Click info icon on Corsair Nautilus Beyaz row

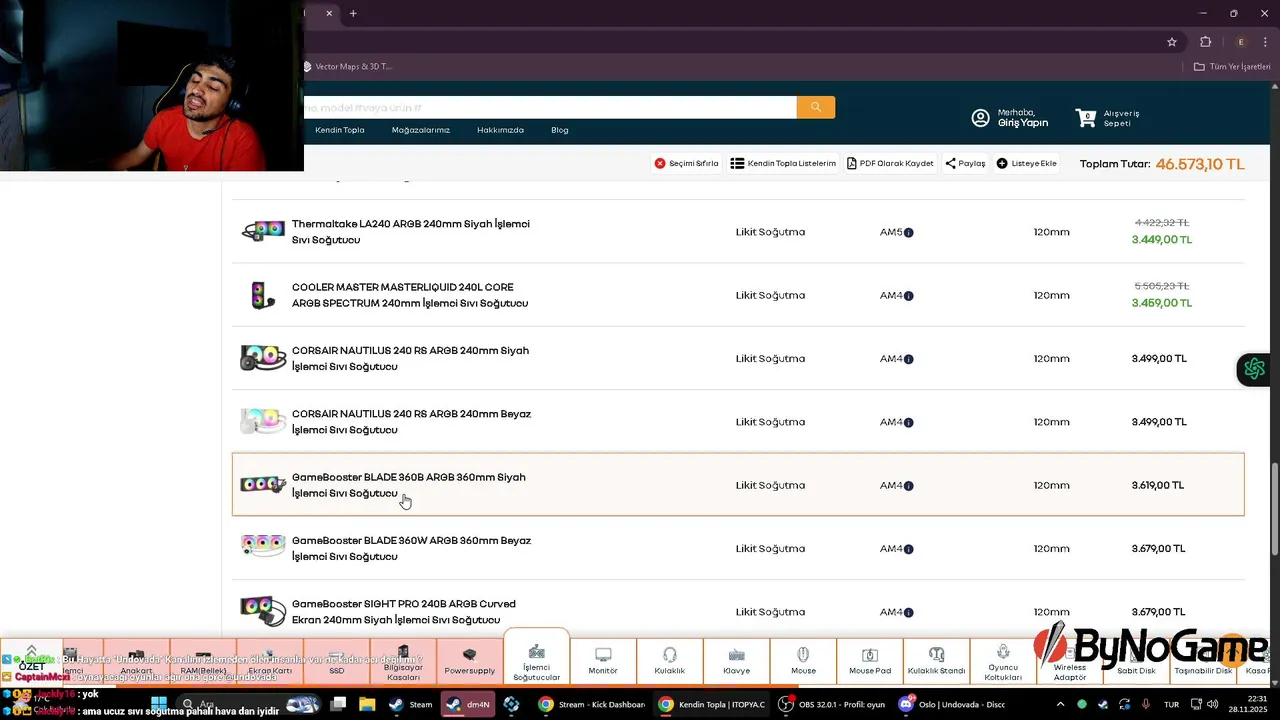(x=908, y=423)
